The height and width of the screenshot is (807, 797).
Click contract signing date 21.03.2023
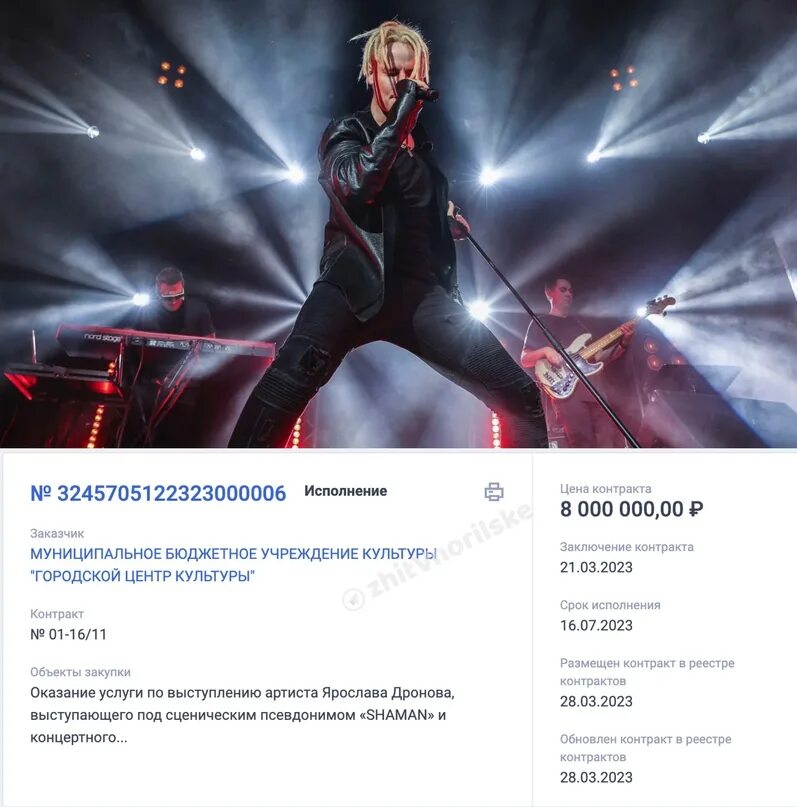coord(596,567)
